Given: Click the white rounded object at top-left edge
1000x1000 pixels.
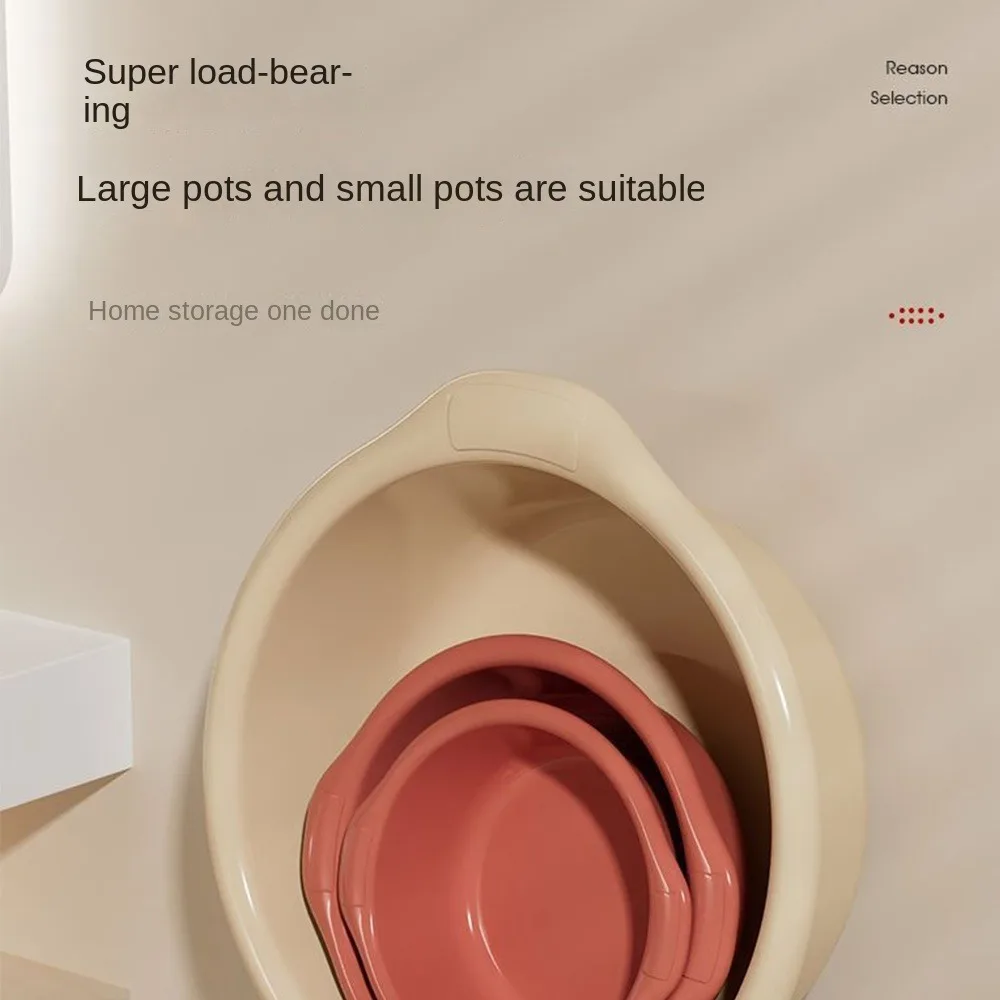Looking at the screenshot, I should tap(6, 147).
